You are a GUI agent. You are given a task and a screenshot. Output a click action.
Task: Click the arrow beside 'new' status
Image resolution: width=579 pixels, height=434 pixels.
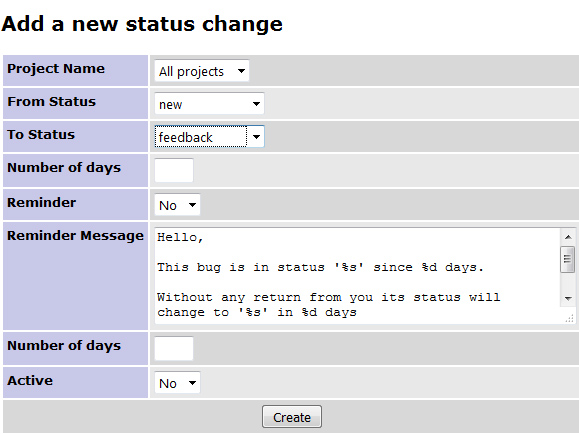tap(256, 104)
